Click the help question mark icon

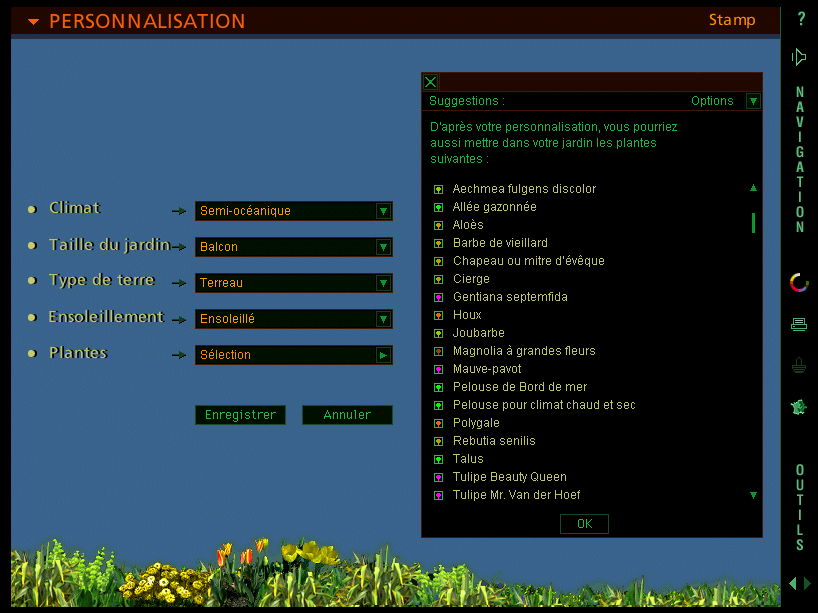click(x=800, y=19)
